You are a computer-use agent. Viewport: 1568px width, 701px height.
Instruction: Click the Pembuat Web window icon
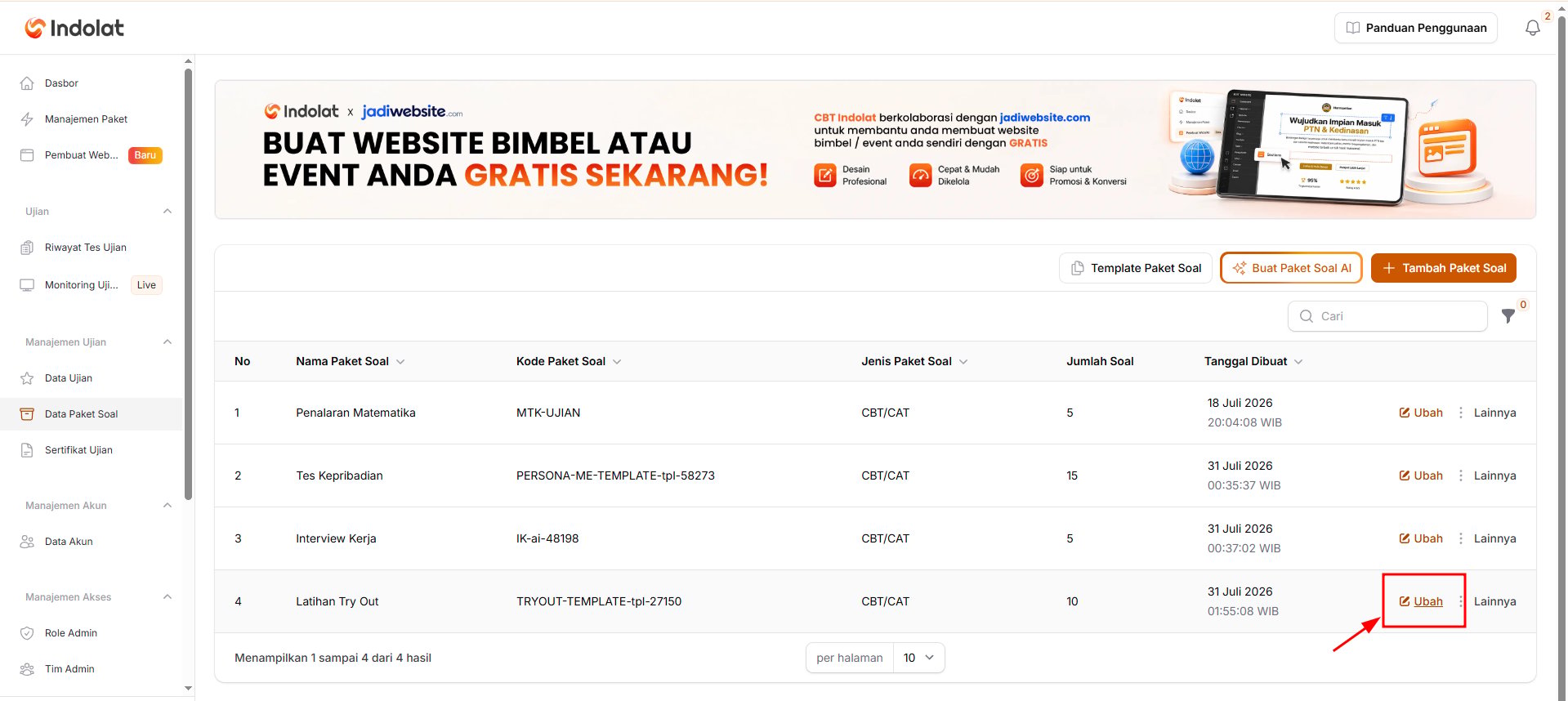27,155
